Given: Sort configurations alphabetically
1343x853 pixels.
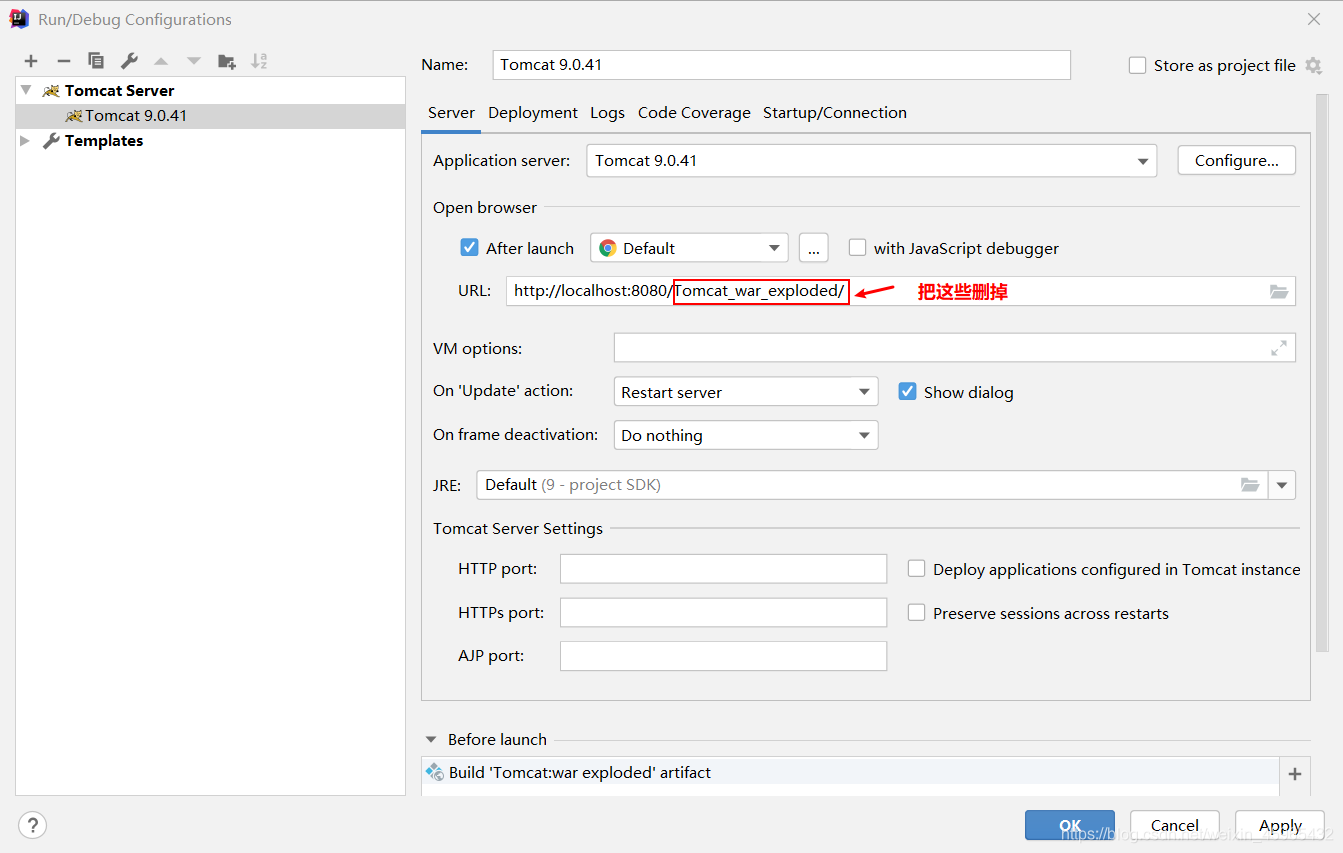Looking at the screenshot, I should tap(259, 61).
